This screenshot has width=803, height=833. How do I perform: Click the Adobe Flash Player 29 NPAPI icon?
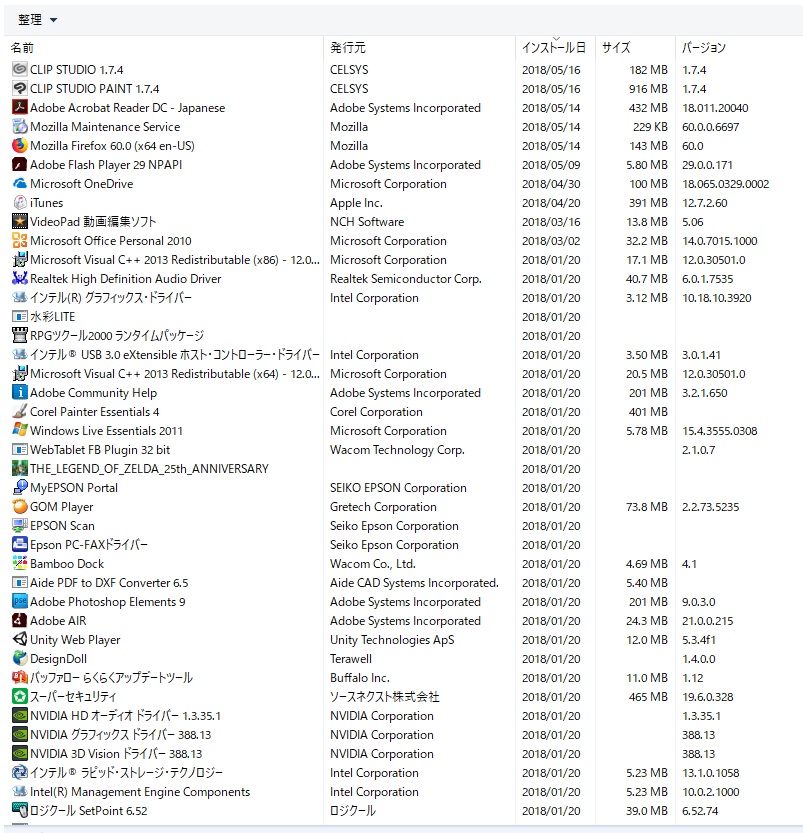20,164
